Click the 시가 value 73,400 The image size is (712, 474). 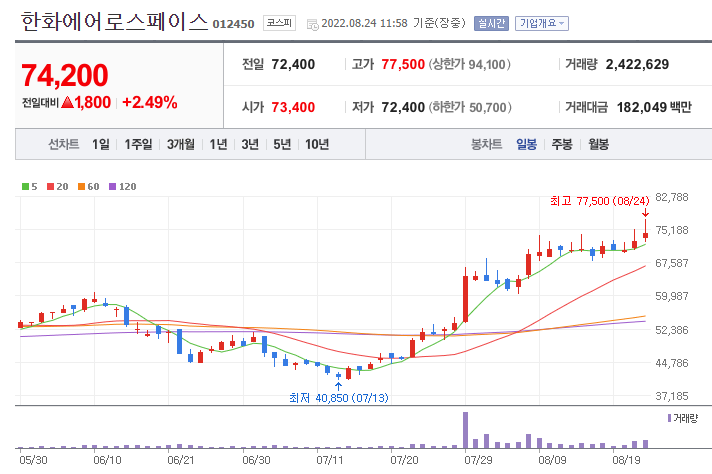click(293, 107)
